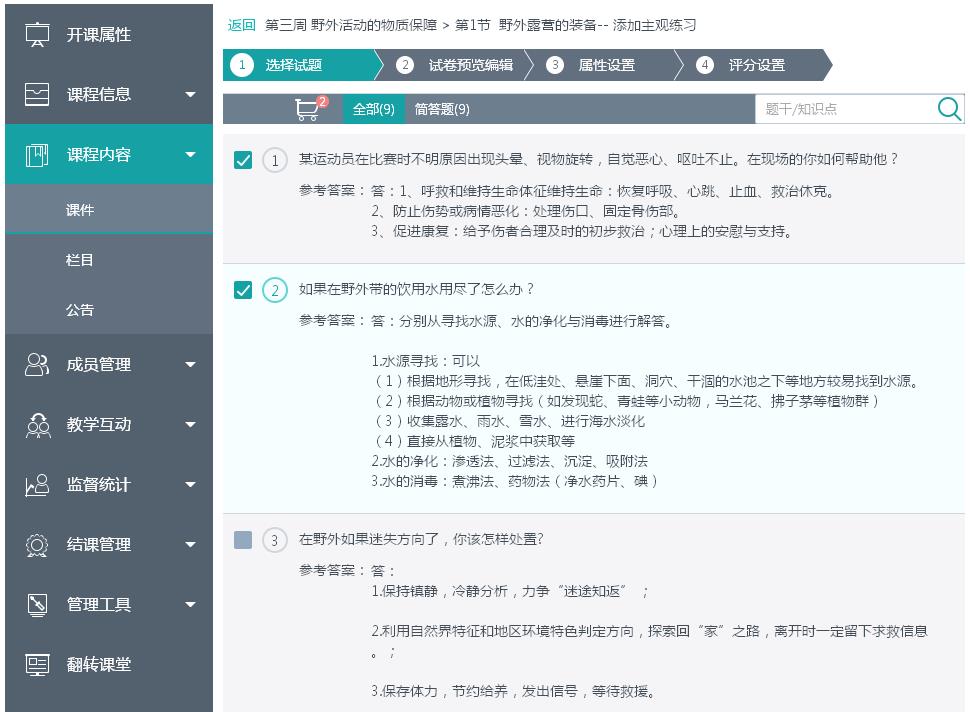Click the 监督统计 statistics icon

(37, 485)
